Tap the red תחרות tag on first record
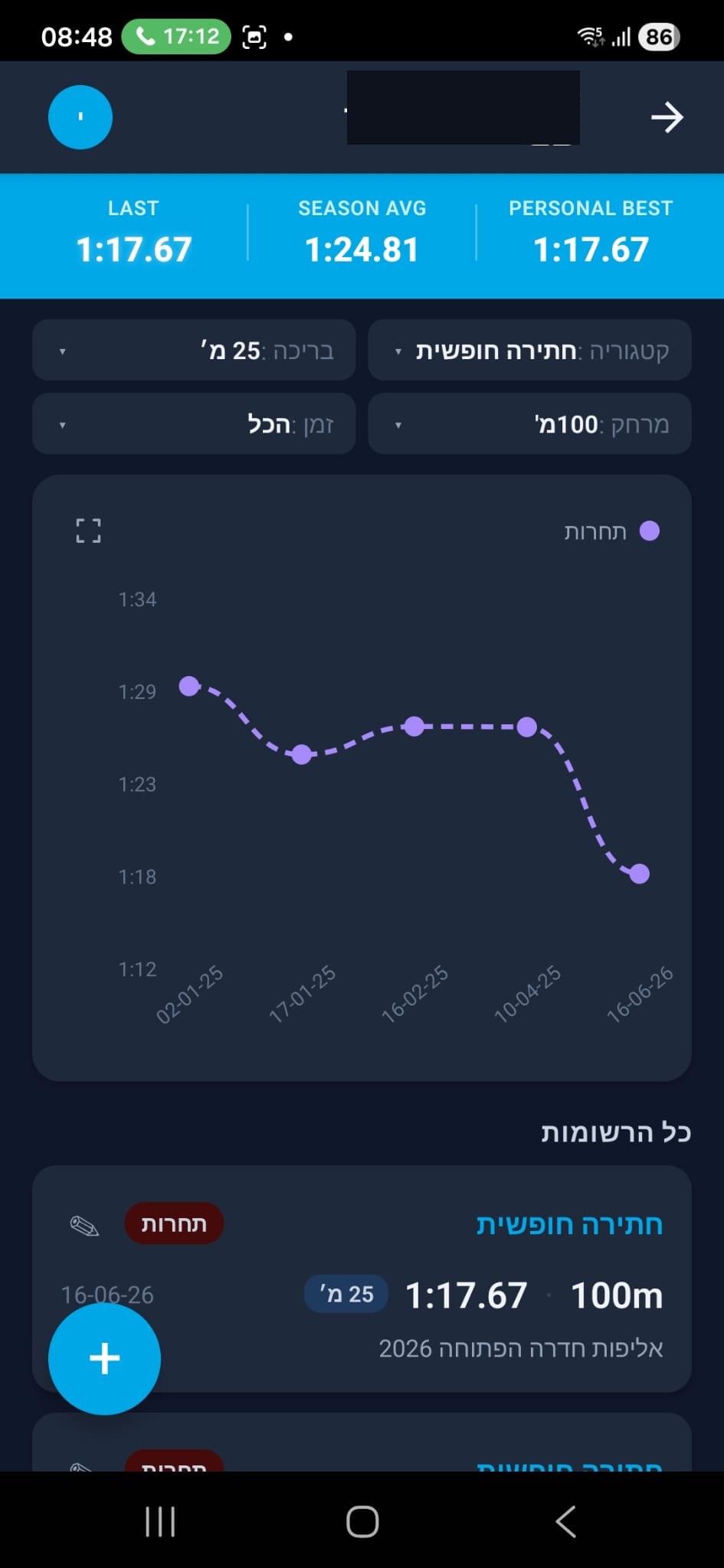This screenshot has height=1568, width=724. pos(174,1223)
